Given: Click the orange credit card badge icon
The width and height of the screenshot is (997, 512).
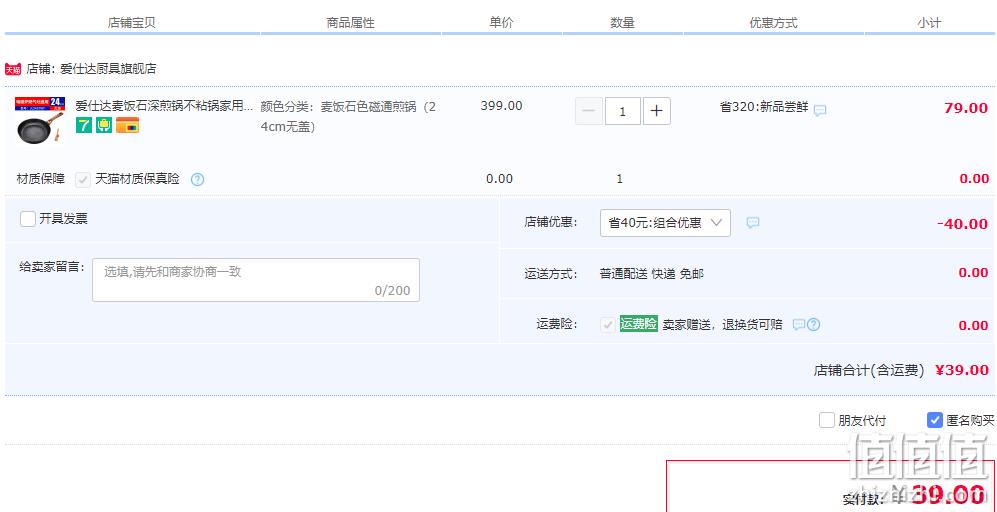Looking at the screenshot, I should (x=127, y=125).
